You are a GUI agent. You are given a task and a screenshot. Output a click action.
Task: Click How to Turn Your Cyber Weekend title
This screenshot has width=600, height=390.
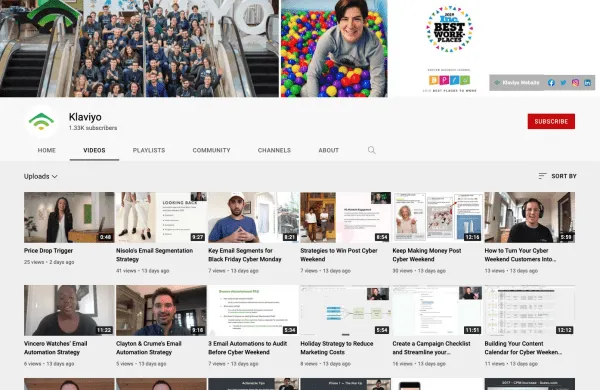coord(520,255)
